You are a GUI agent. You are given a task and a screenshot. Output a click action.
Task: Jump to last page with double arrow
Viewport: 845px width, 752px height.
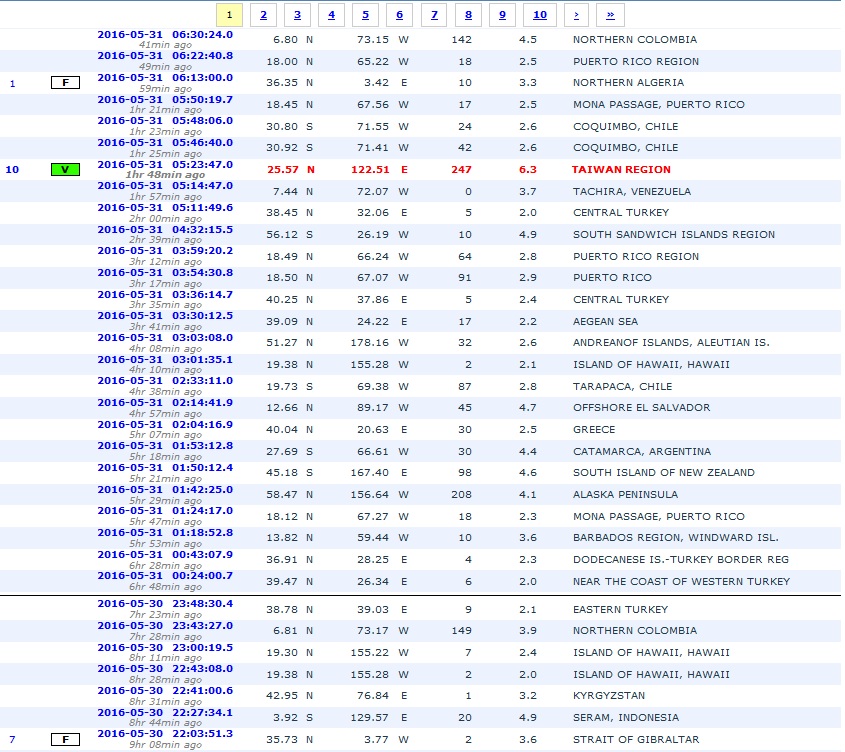pyautogui.click(x=610, y=15)
